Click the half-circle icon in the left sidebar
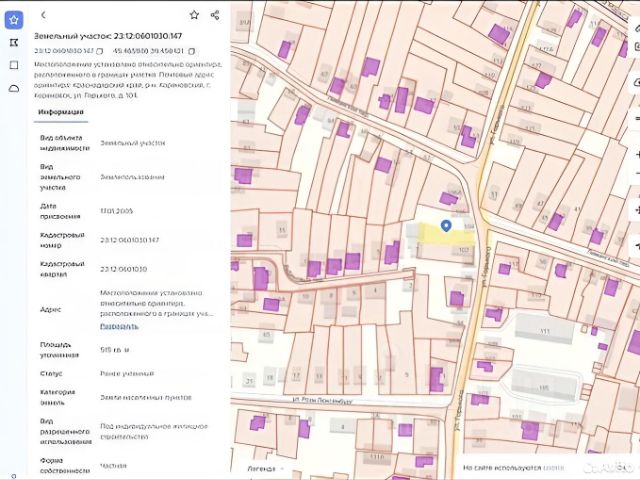The width and height of the screenshot is (640, 480). point(14,89)
